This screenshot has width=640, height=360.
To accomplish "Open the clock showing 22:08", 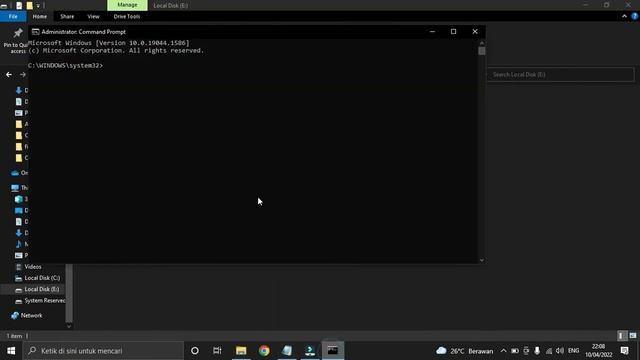I will click(598, 351).
